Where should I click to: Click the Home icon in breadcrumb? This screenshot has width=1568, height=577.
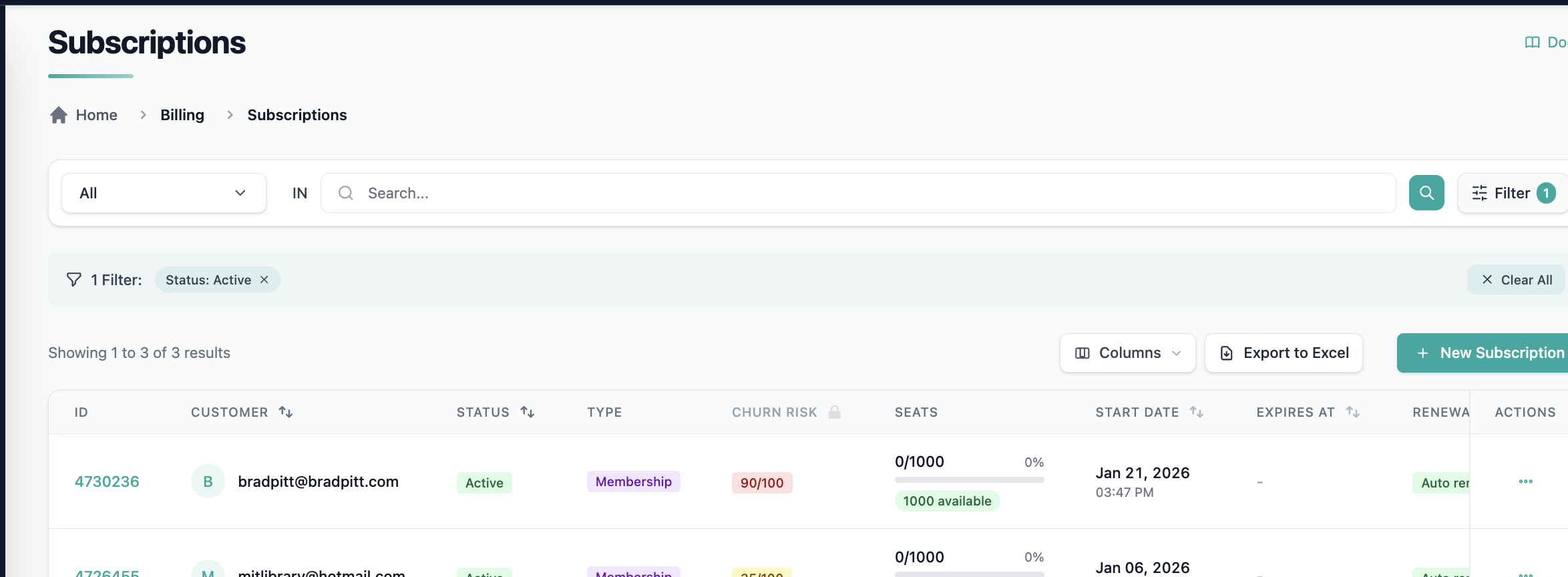[x=59, y=115]
